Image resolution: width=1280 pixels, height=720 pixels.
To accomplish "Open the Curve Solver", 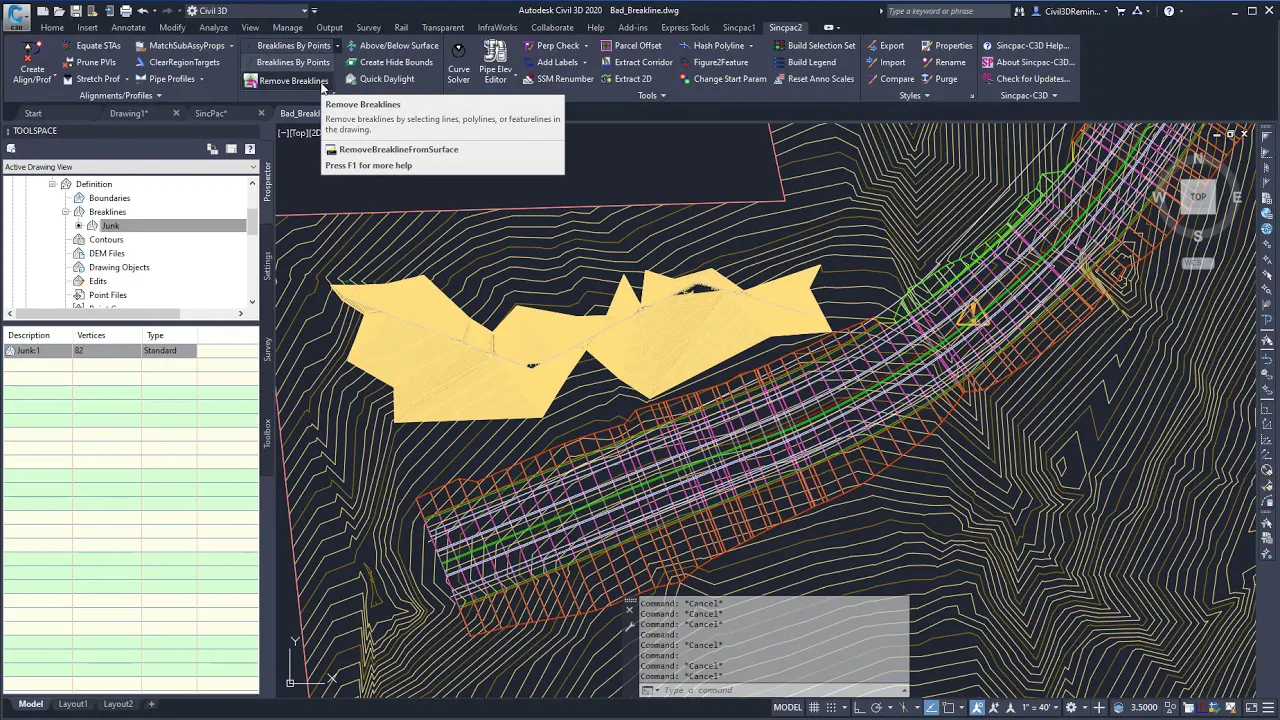I will point(458,63).
